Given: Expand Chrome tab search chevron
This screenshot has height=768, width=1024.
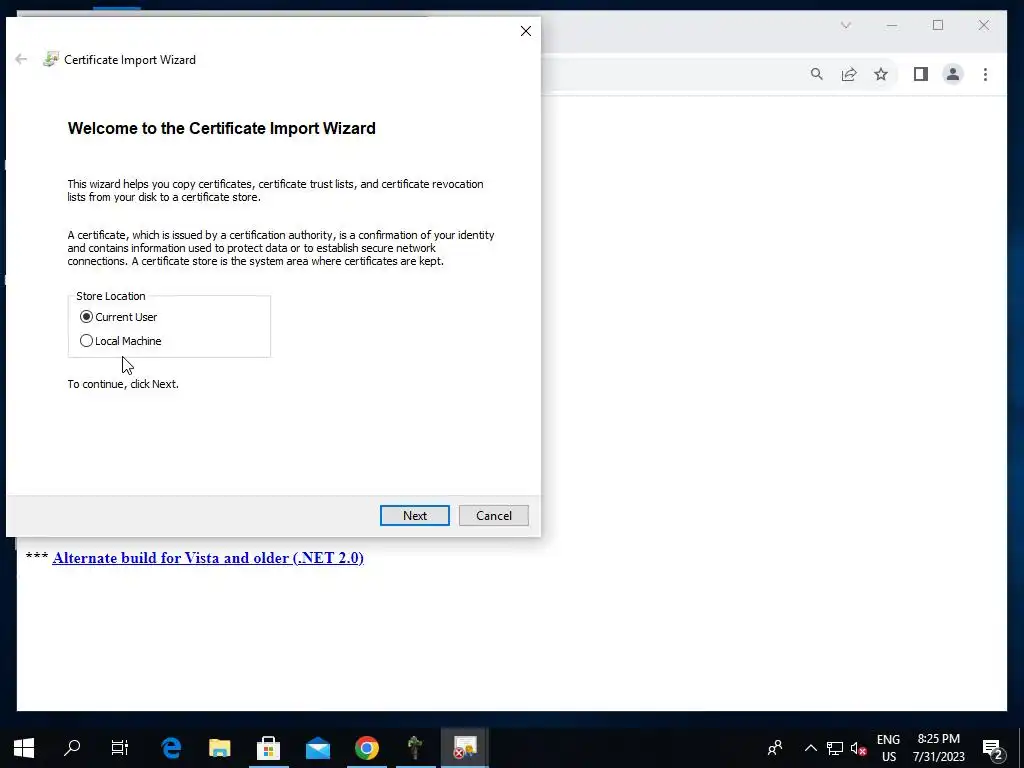Looking at the screenshot, I should click(x=846, y=25).
